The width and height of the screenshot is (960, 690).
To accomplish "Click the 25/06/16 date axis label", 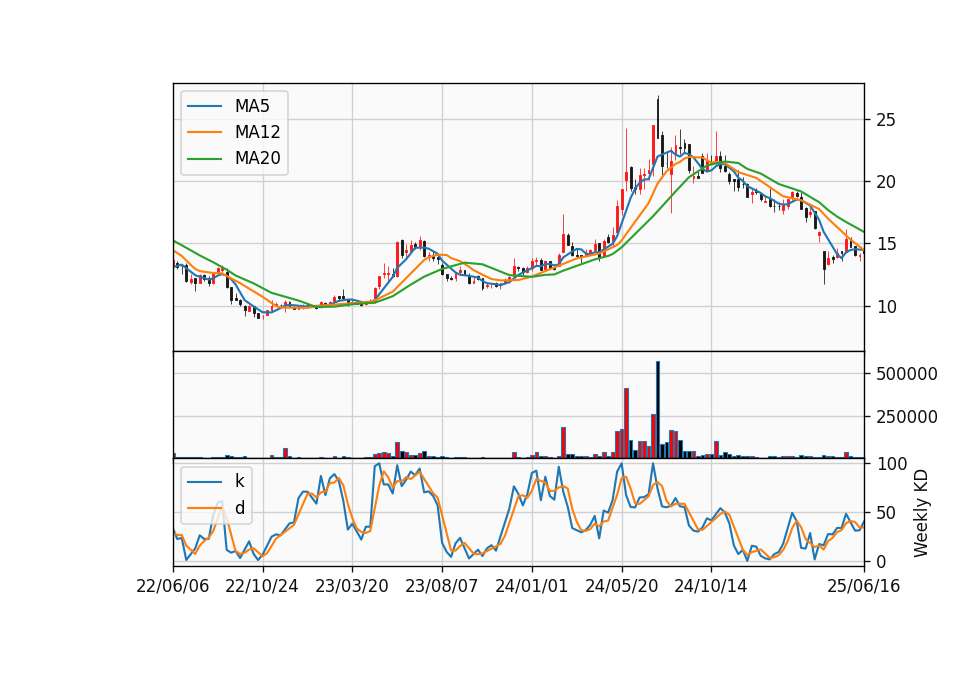I will pyautogui.click(x=864, y=586).
